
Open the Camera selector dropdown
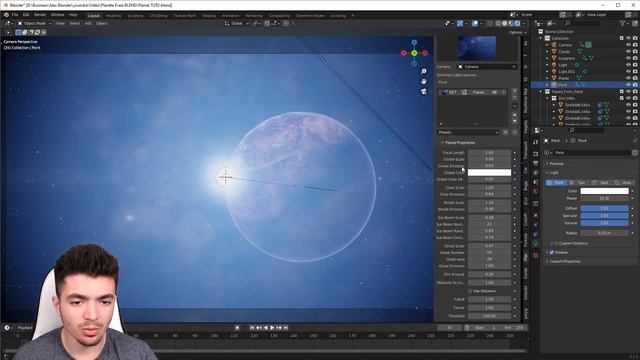487,67
